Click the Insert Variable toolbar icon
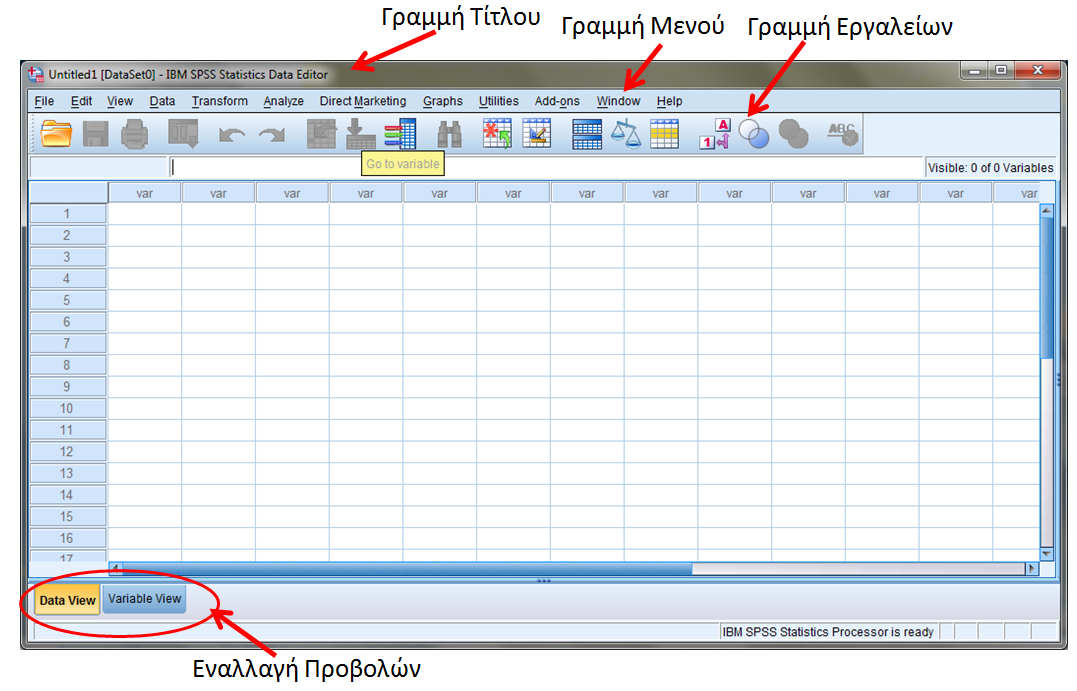 pos(536,133)
